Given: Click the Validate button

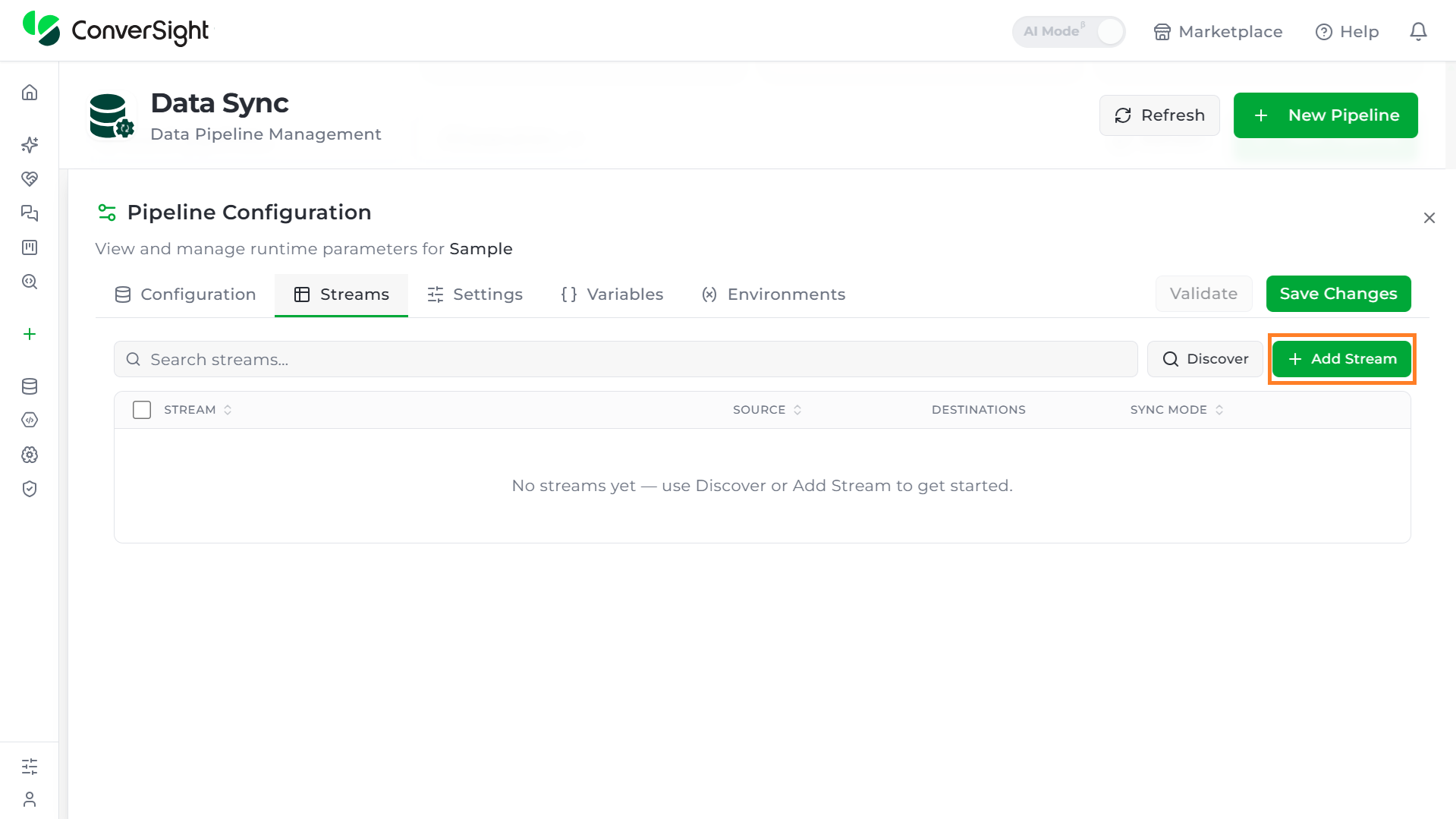Looking at the screenshot, I should (x=1203, y=294).
